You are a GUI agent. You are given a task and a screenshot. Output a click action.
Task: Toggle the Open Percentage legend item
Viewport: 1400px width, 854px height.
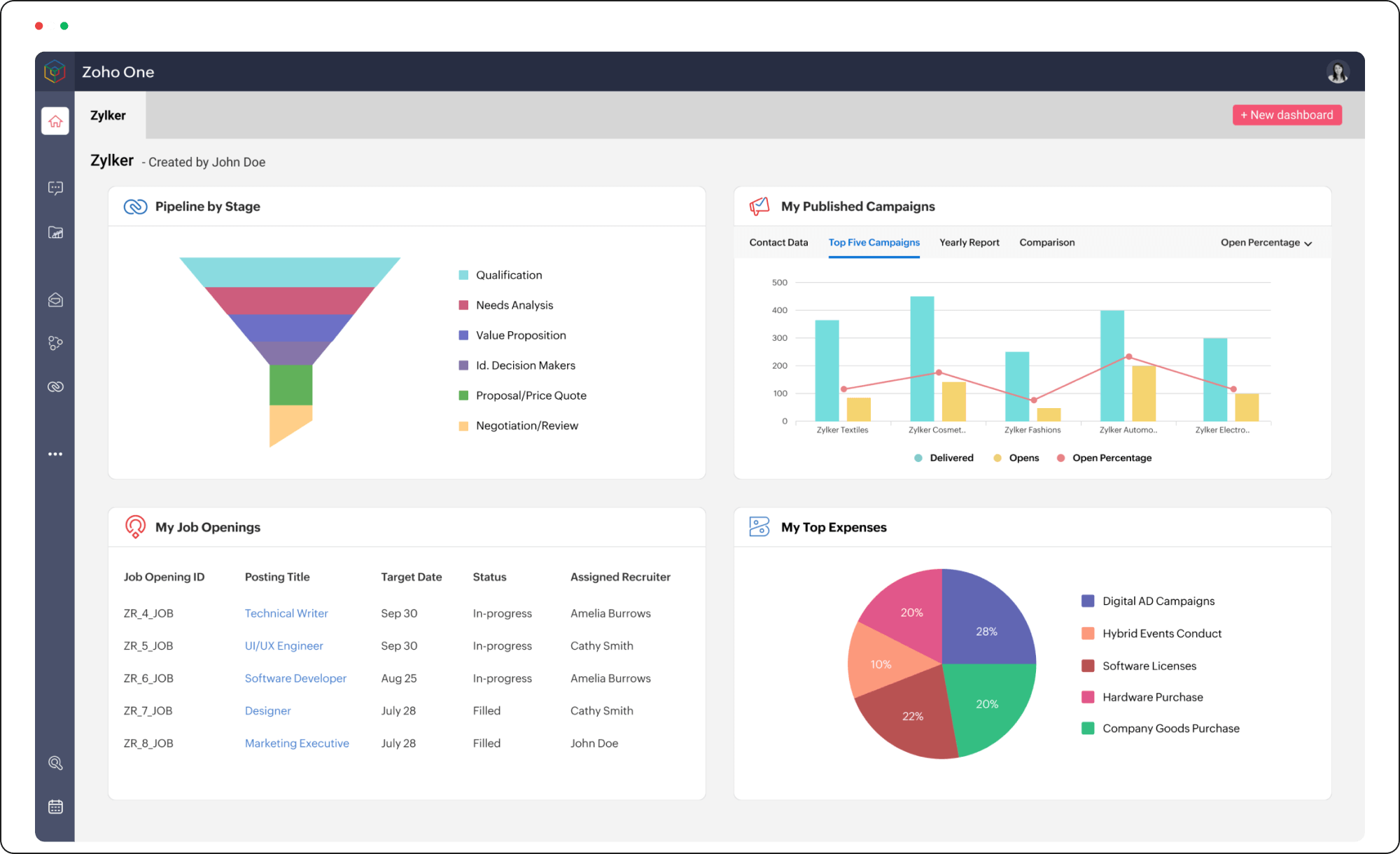1104,458
